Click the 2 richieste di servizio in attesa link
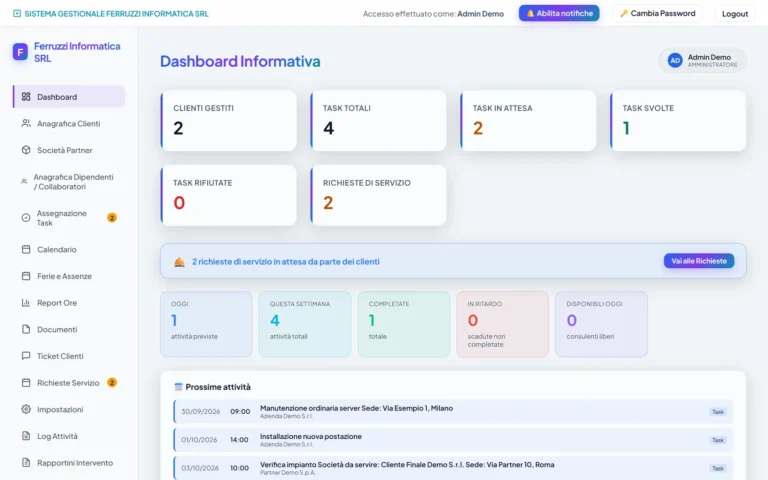 (x=286, y=262)
